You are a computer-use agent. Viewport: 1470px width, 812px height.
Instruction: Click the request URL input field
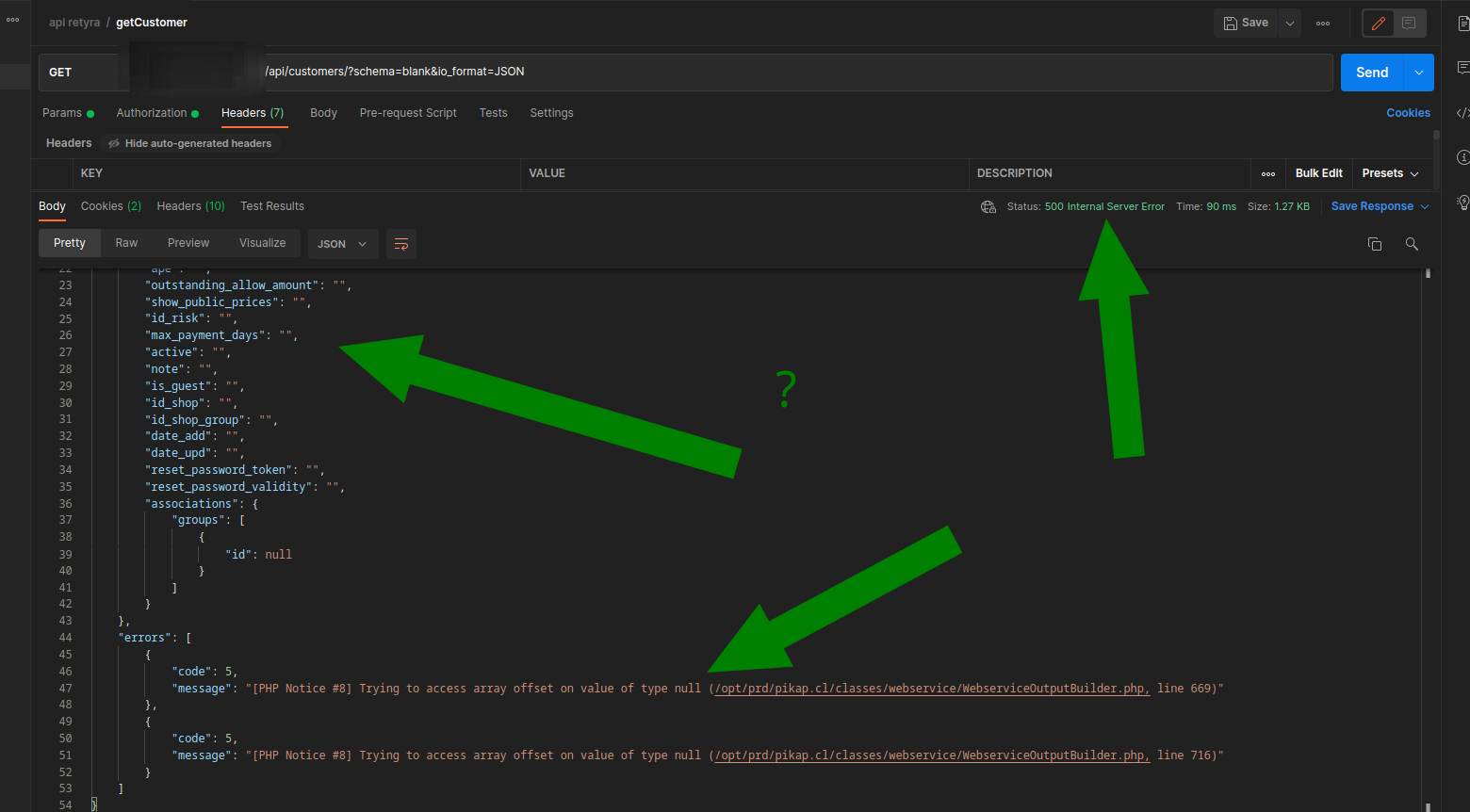coord(660,72)
